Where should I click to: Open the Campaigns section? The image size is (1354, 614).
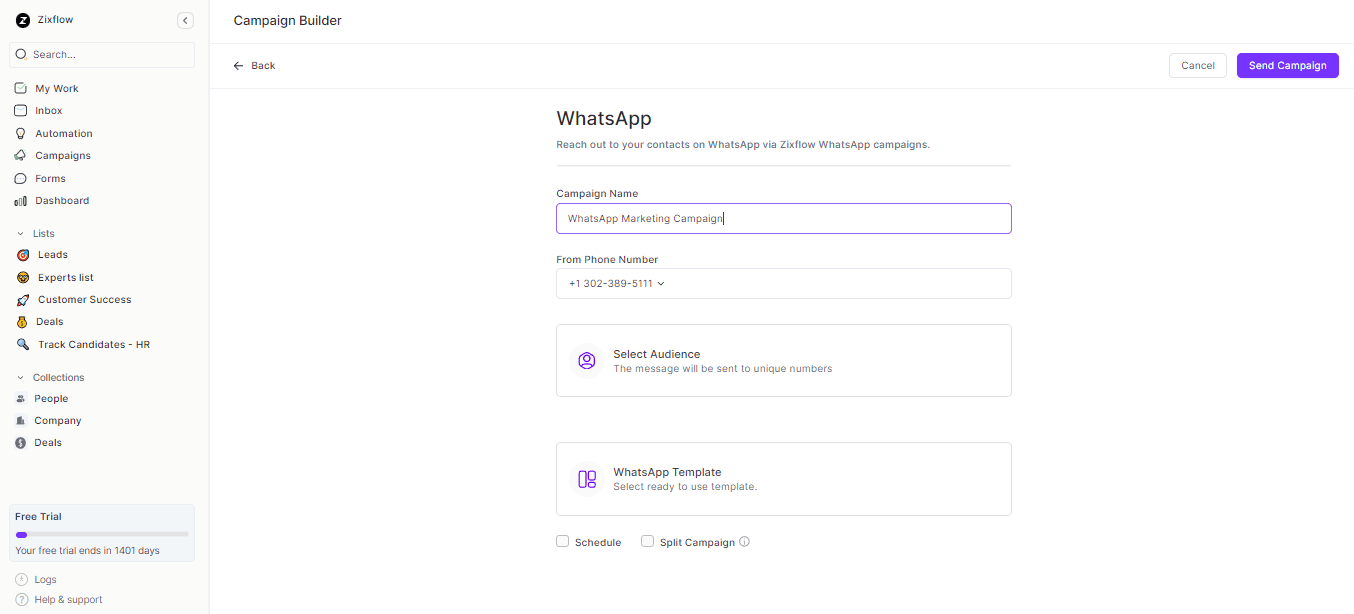click(62, 155)
